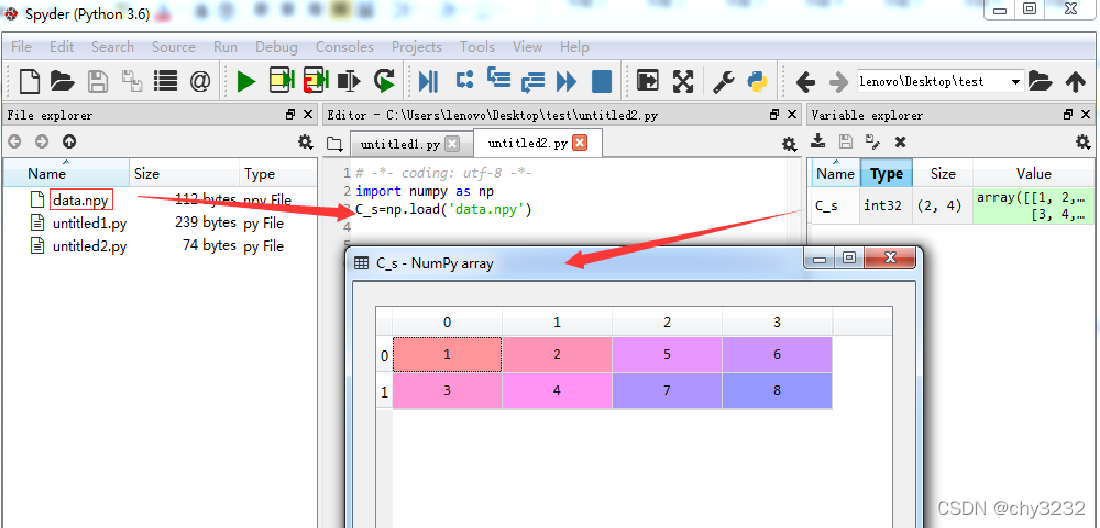Stop debugging with blue square
Image resolution: width=1100 pixels, height=528 pixels.
click(602, 81)
